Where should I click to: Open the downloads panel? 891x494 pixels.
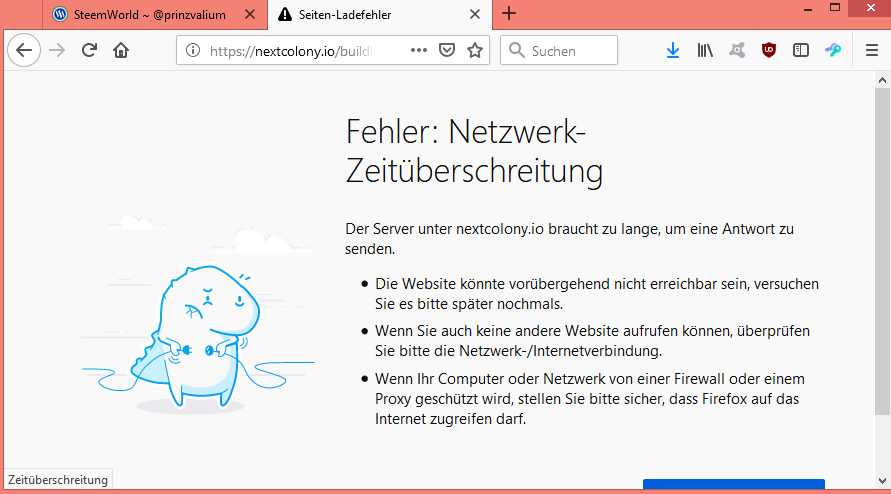673,50
